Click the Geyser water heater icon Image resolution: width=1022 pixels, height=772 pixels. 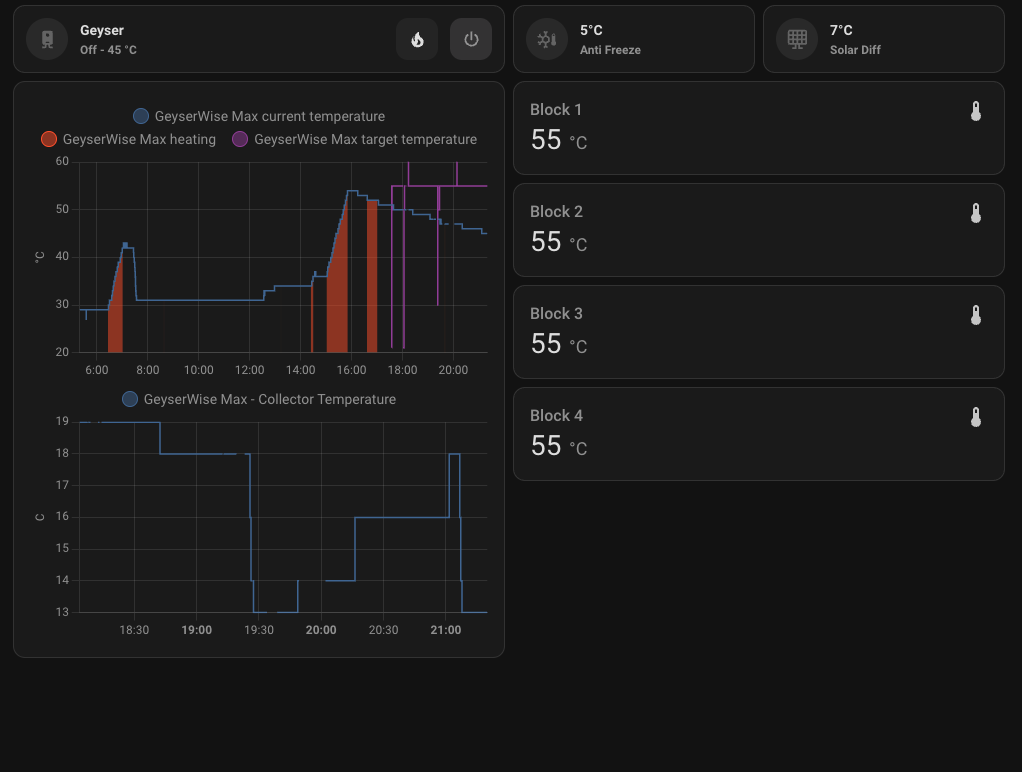click(47, 39)
